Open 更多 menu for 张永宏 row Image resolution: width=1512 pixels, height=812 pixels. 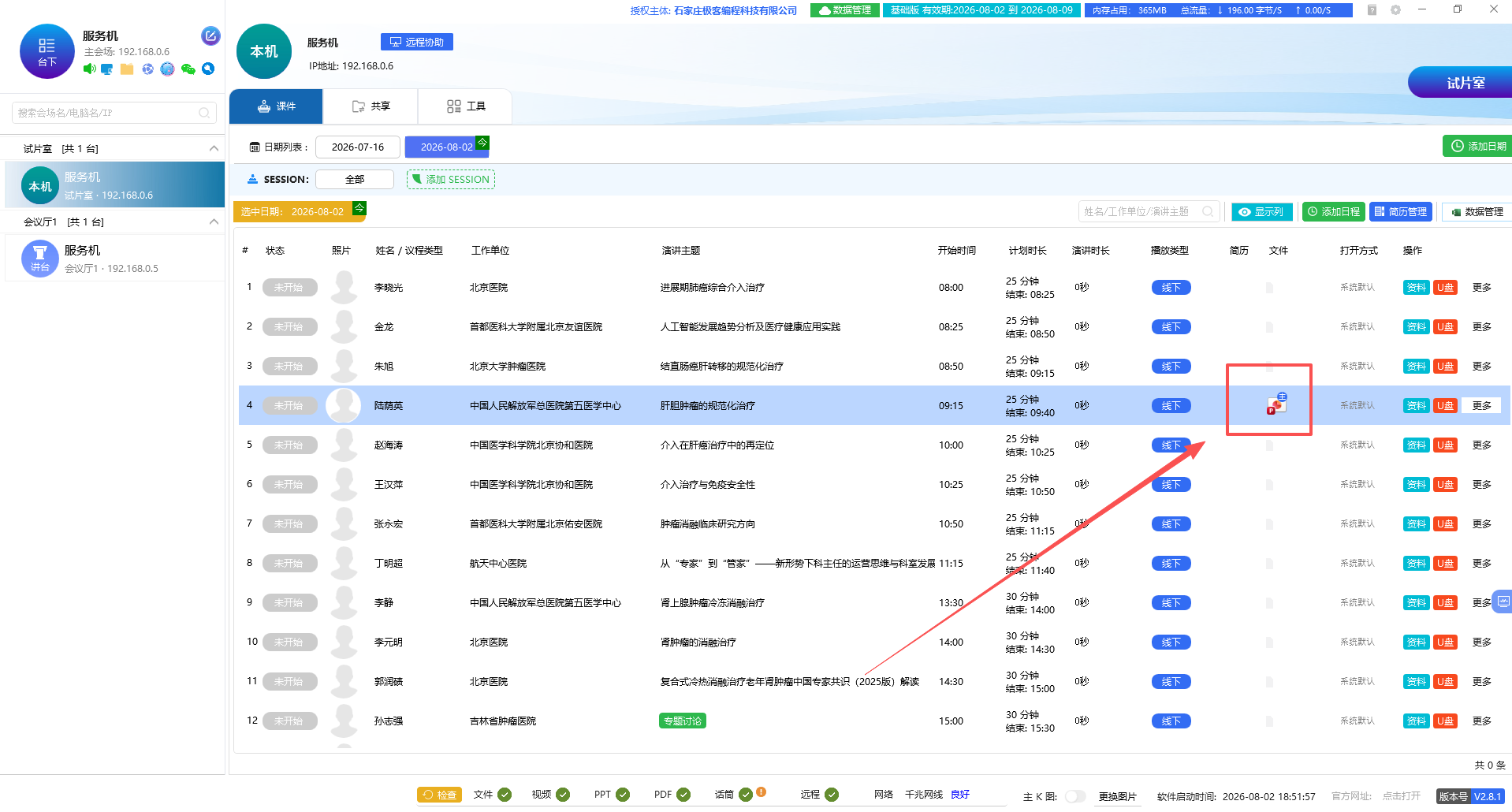pyautogui.click(x=1482, y=524)
